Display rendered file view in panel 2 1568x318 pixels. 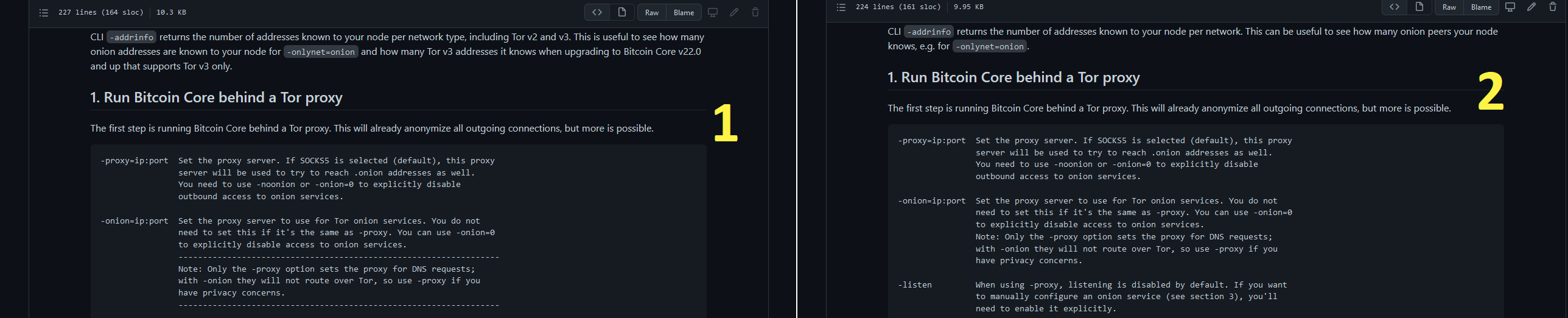pos(1419,7)
